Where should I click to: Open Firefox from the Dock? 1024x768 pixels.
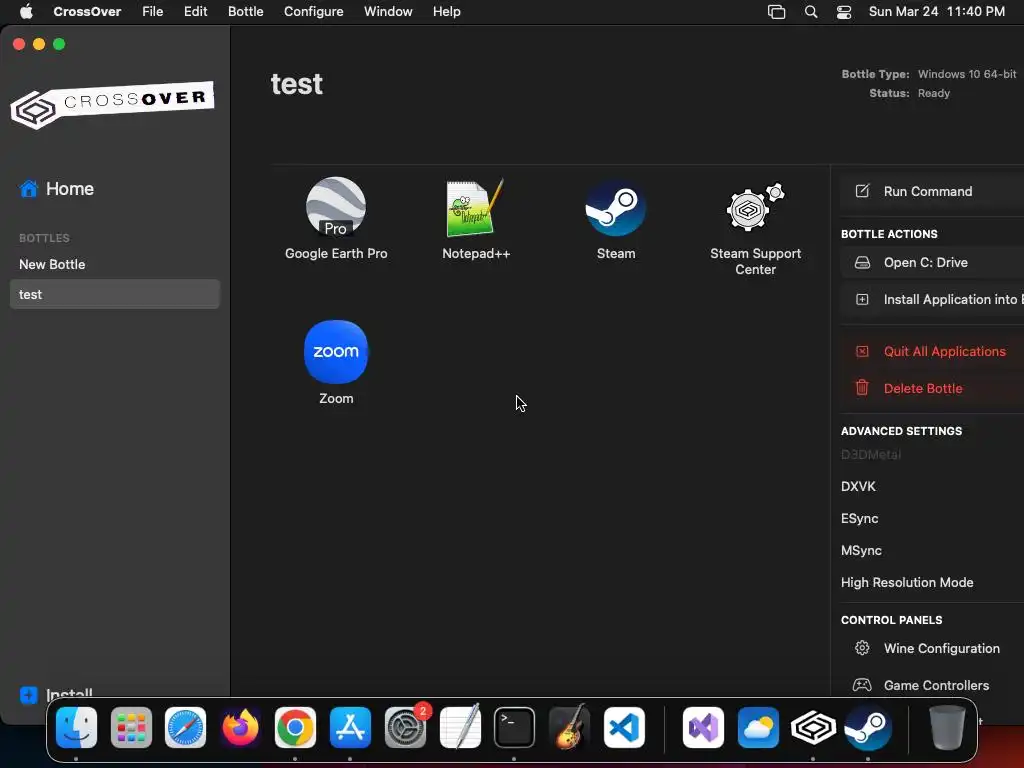coord(240,728)
